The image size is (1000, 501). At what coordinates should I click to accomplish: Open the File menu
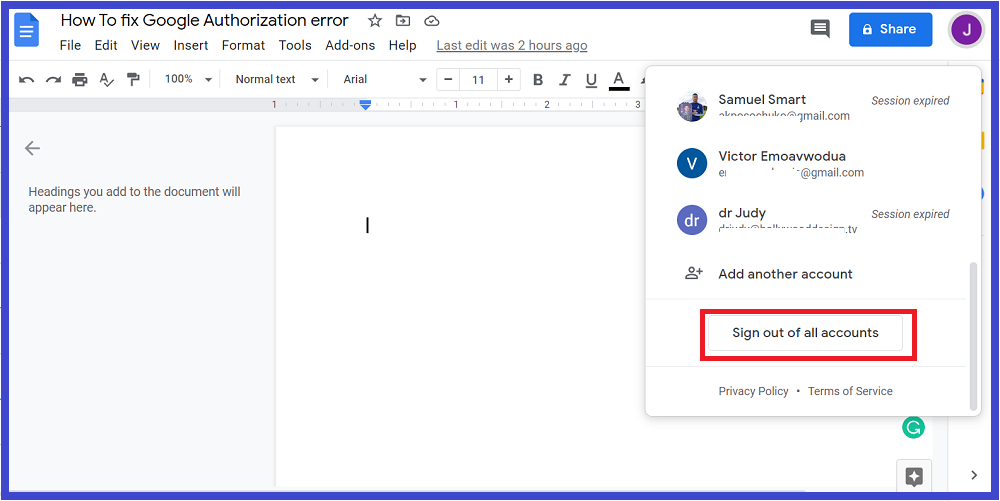point(70,45)
